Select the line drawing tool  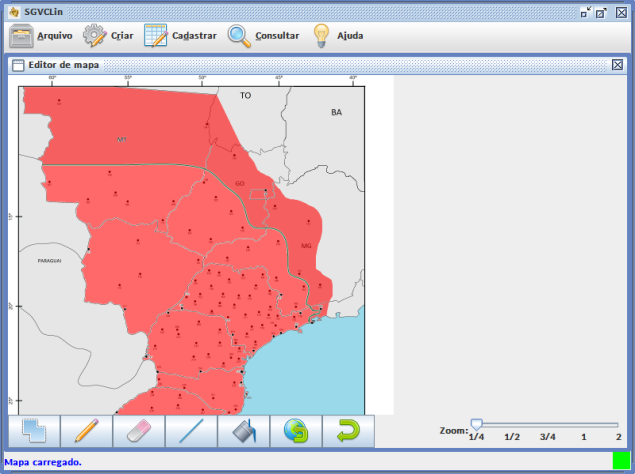pos(191,431)
